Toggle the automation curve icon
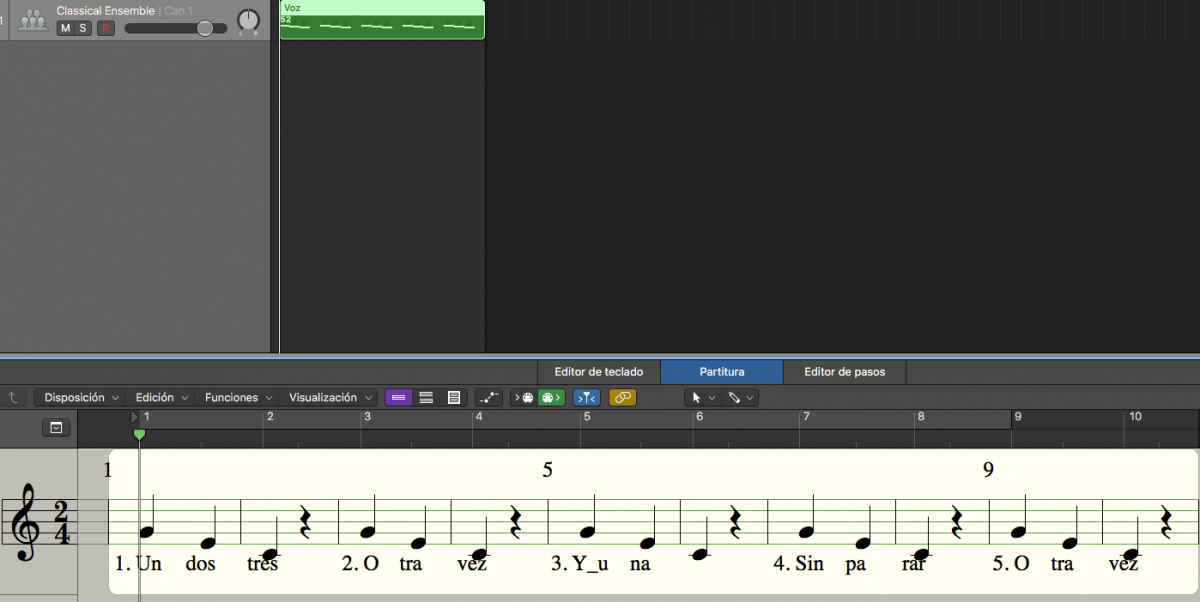1200x602 pixels. (489, 398)
